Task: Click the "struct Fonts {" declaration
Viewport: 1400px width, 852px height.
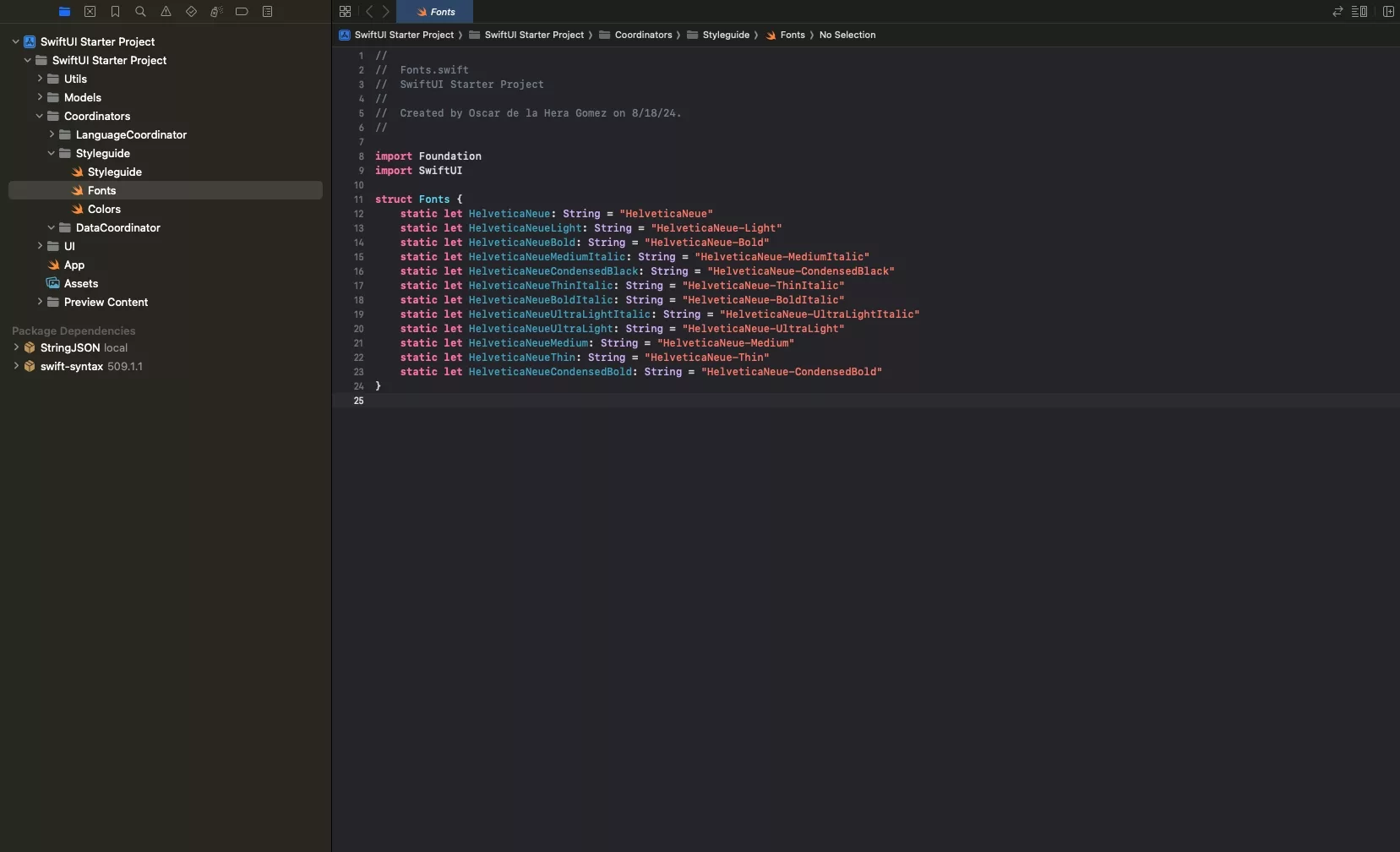Action: click(419, 199)
